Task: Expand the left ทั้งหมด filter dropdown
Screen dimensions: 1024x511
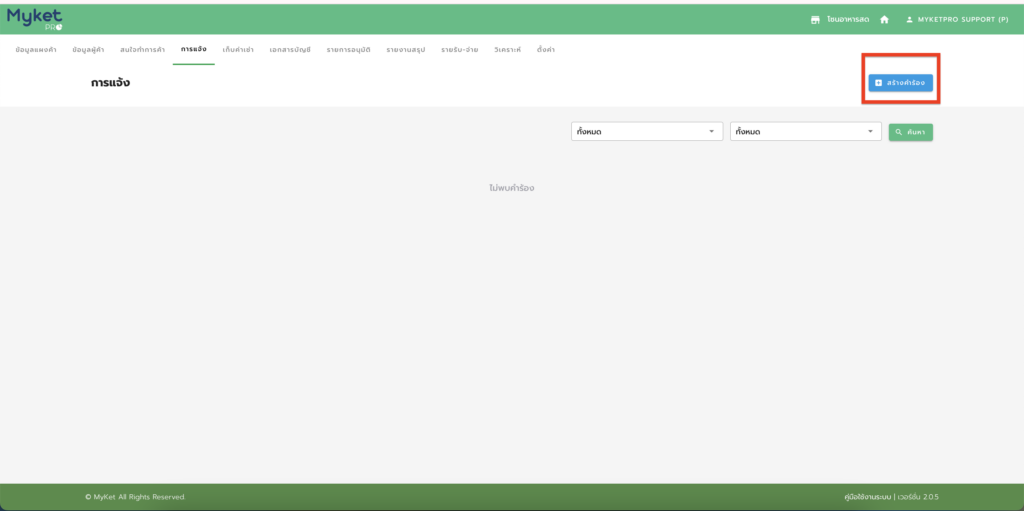Action: pyautogui.click(x=647, y=132)
